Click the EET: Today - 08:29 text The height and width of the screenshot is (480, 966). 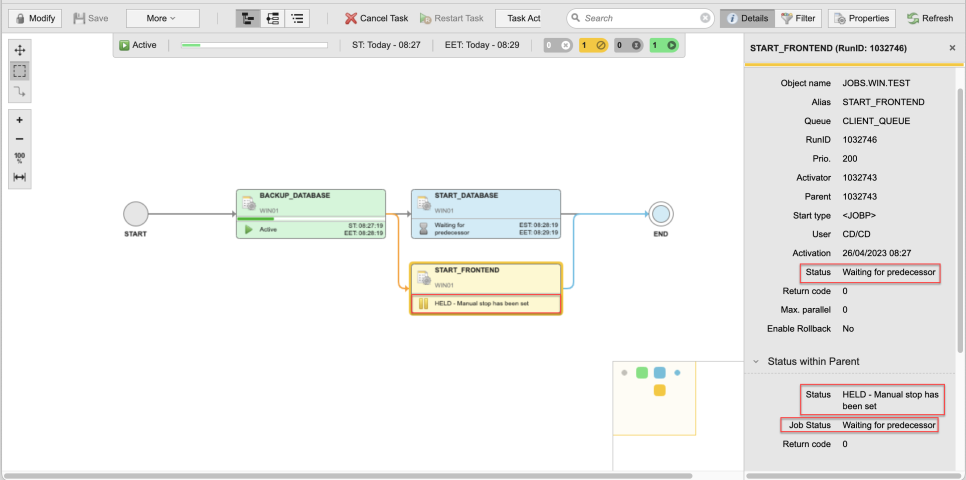coord(482,45)
